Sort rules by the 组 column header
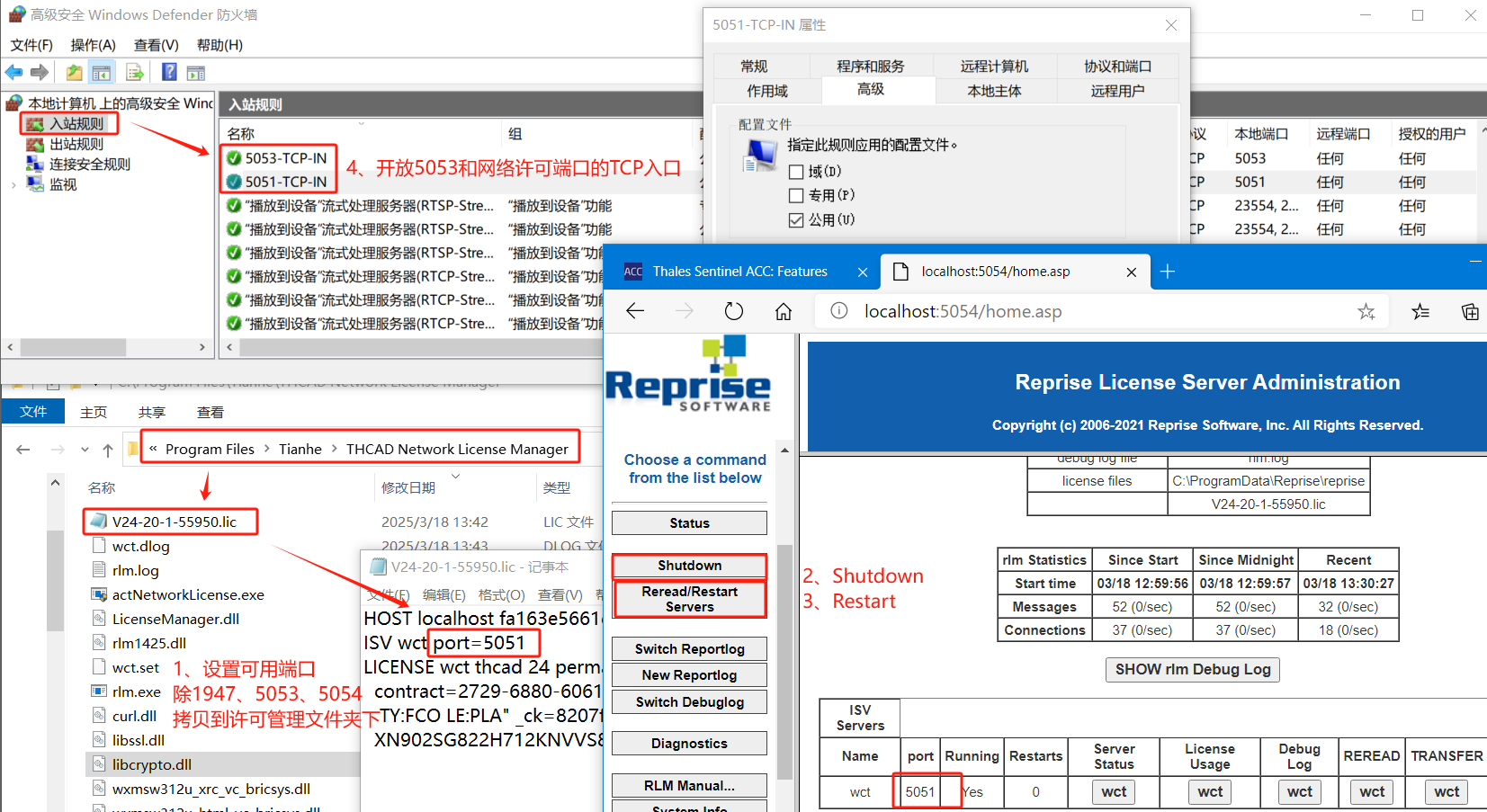 [515, 134]
